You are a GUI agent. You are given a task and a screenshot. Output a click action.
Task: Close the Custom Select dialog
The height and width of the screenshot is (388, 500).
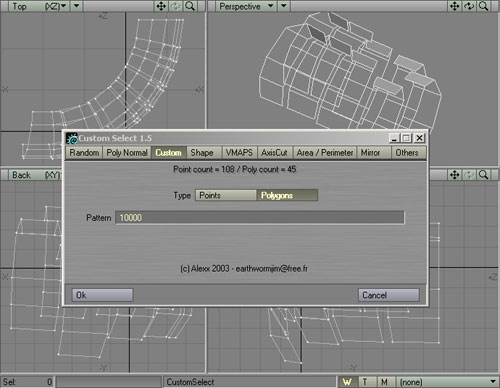click(419, 138)
